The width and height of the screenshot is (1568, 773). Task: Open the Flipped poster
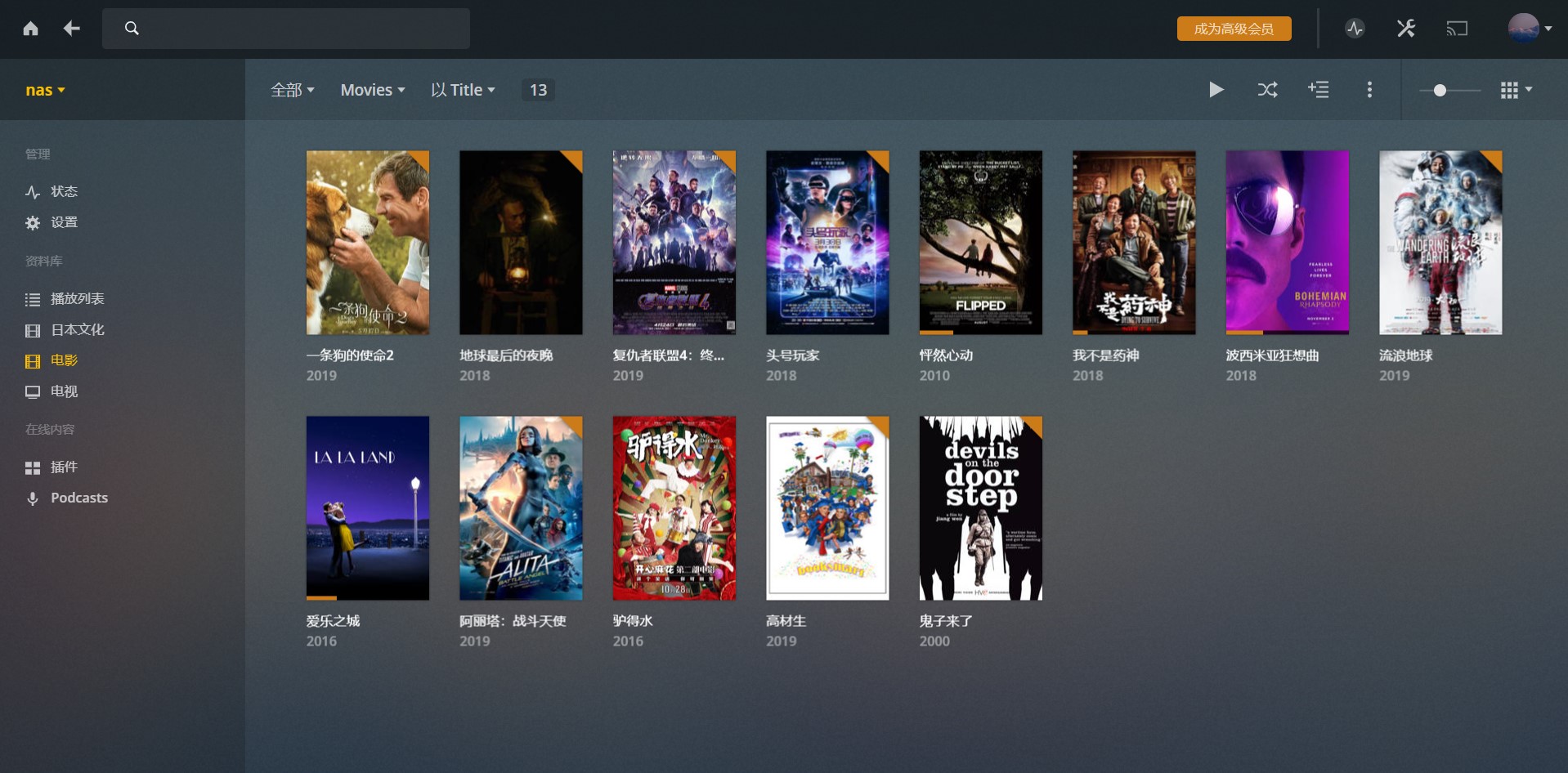981,243
